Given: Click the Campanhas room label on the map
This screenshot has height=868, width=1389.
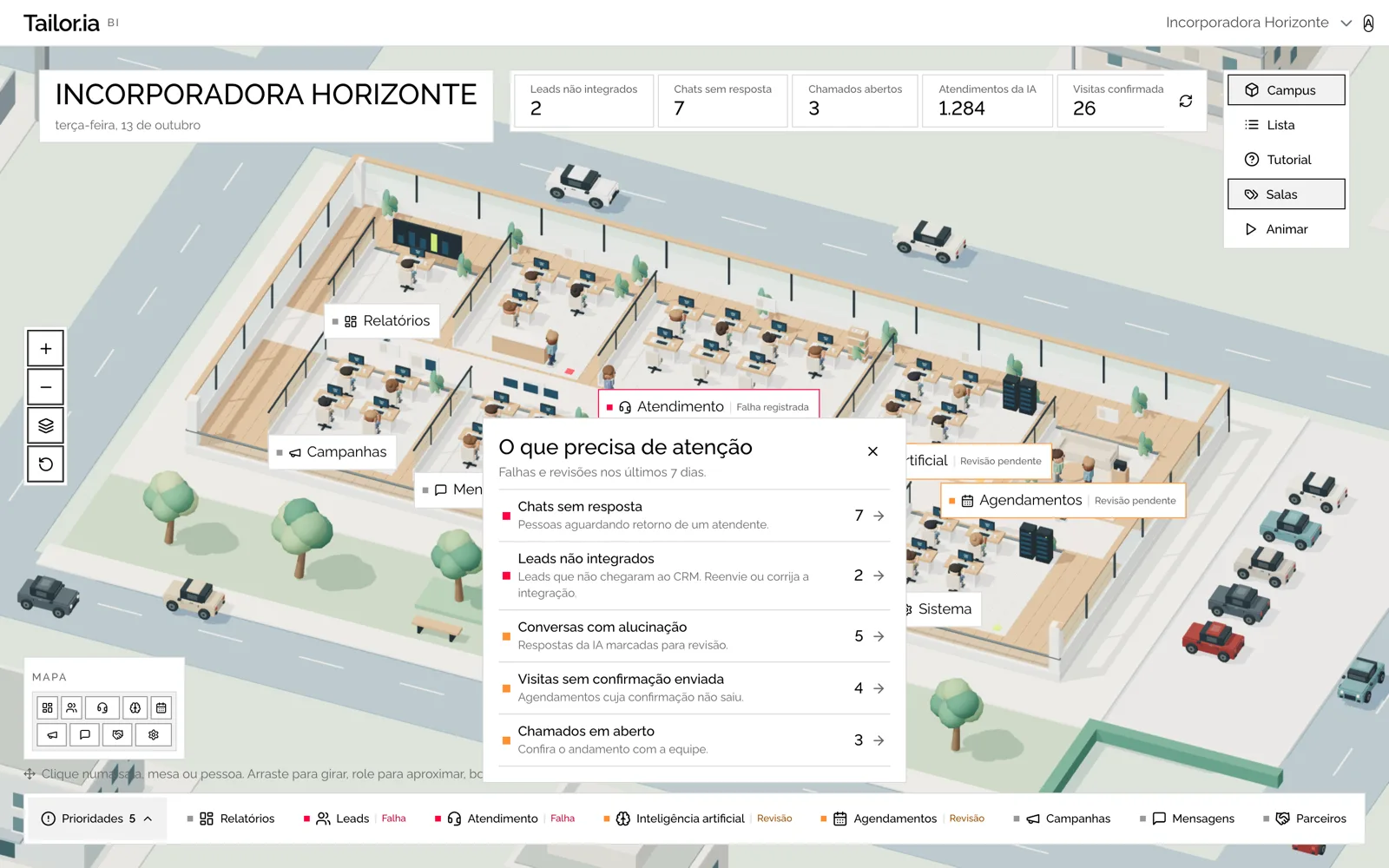Looking at the screenshot, I should 332,452.
